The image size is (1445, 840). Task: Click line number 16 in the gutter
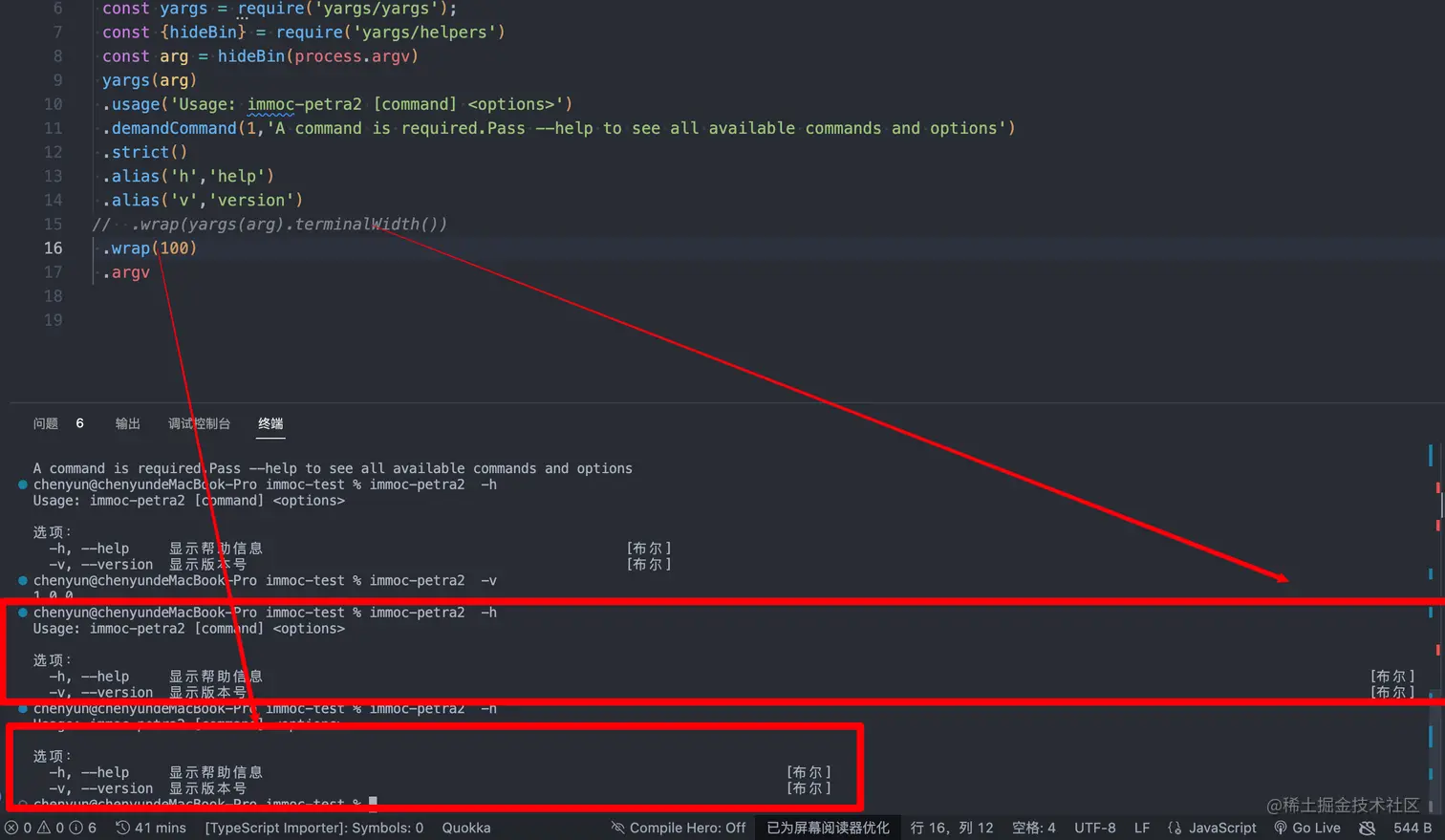(x=54, y=248)
